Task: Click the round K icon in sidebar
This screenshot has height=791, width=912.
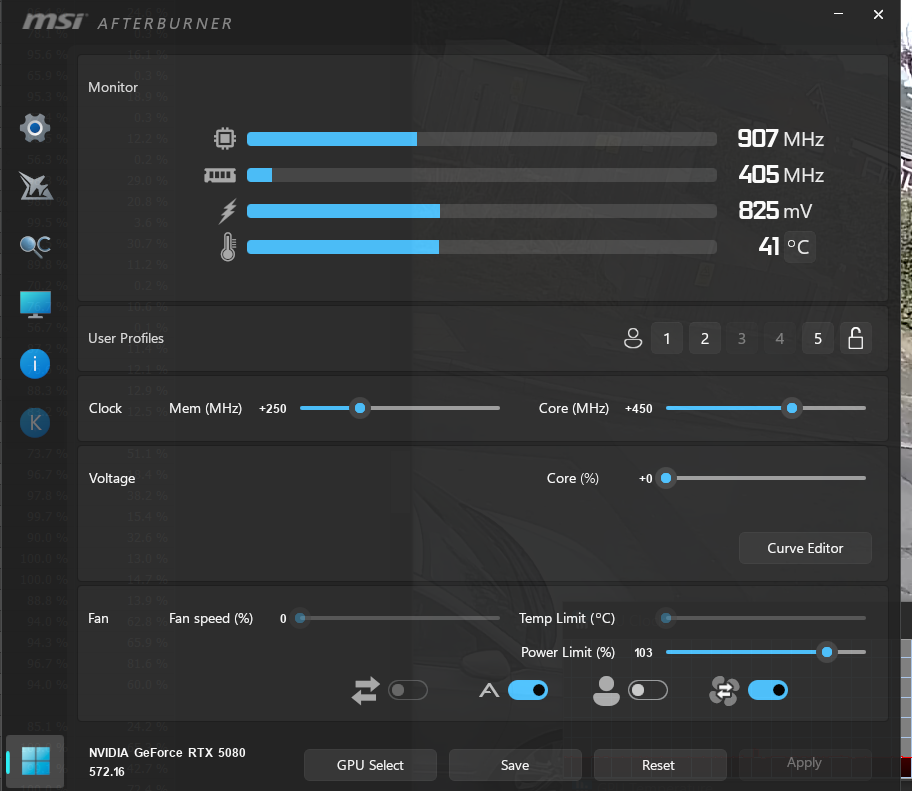Action: (35, 423)
